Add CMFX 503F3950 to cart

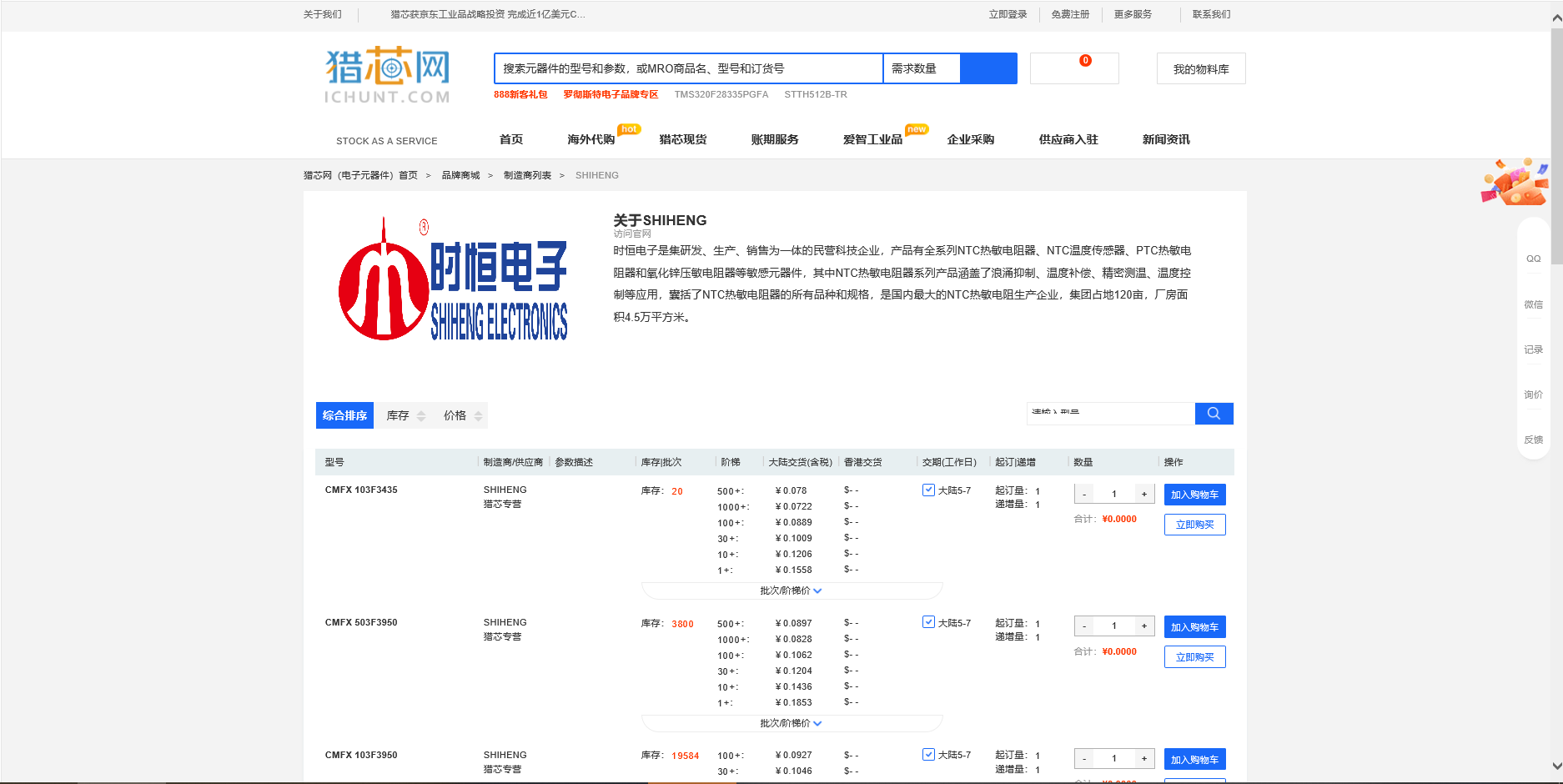[x=1194, y=627]
